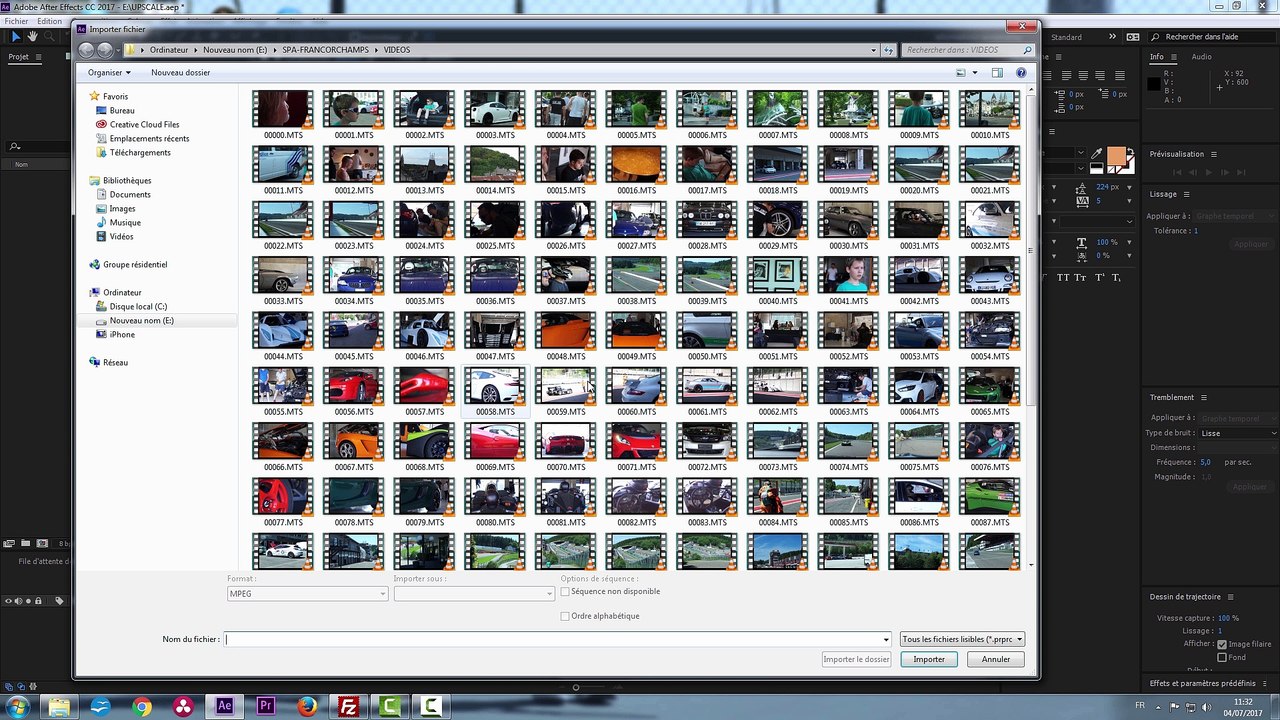Click the Windows Start button
This screenshot has width=1280, height=720.
(x=18, y=707)
